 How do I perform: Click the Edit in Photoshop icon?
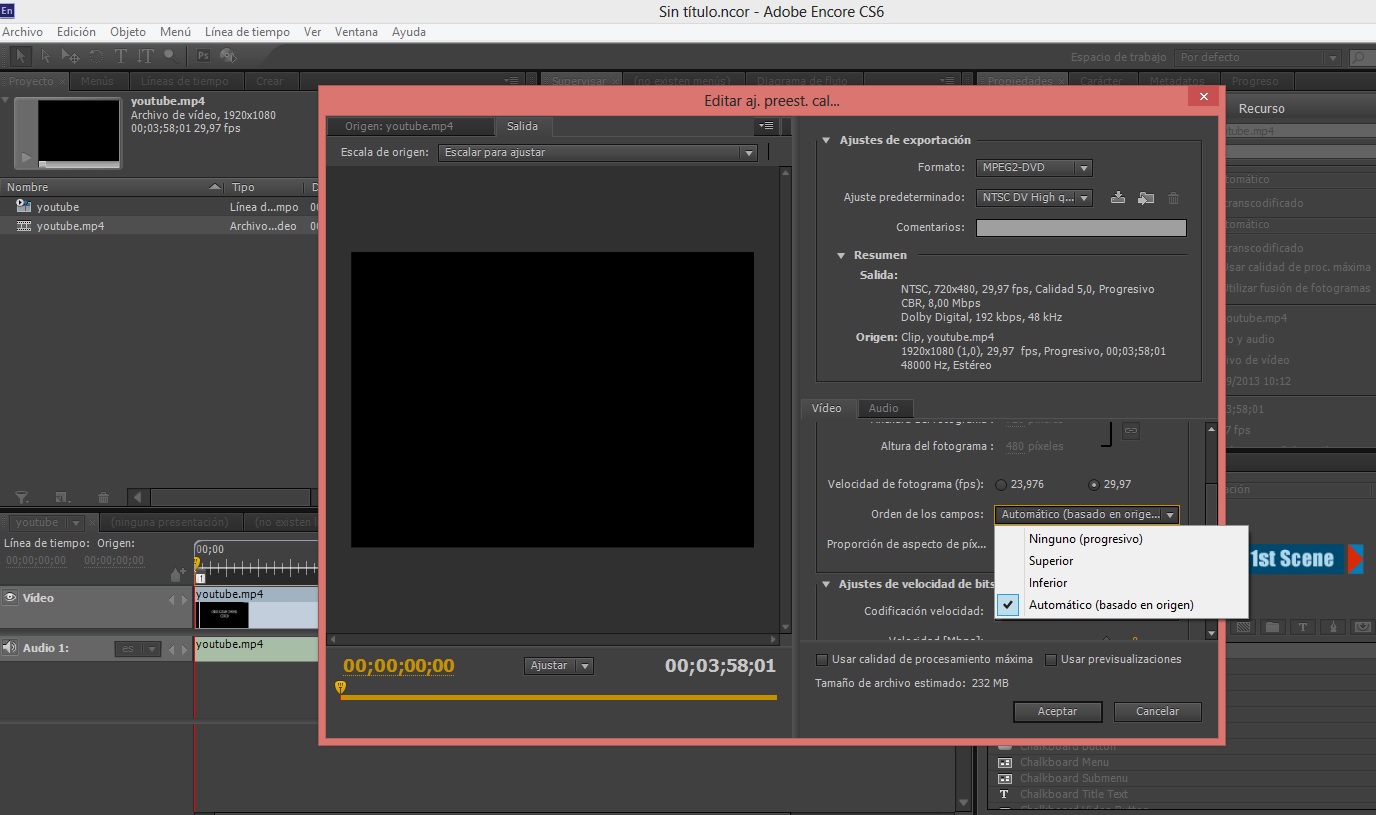click(204, 56)
